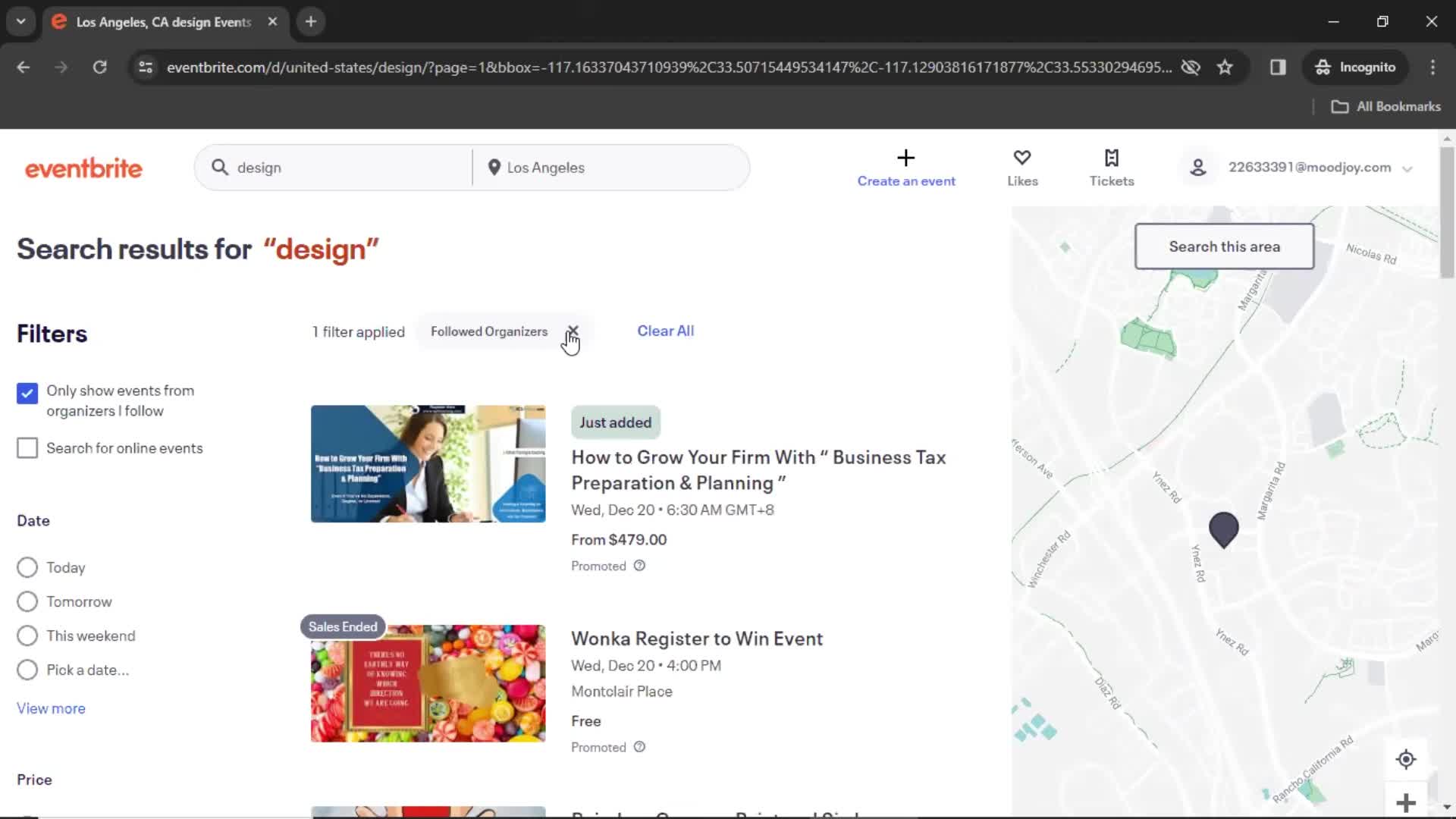Open site information icon in address bar
Image resolution: width=1456 pixels, height=819 pixels.
[146, 67]
